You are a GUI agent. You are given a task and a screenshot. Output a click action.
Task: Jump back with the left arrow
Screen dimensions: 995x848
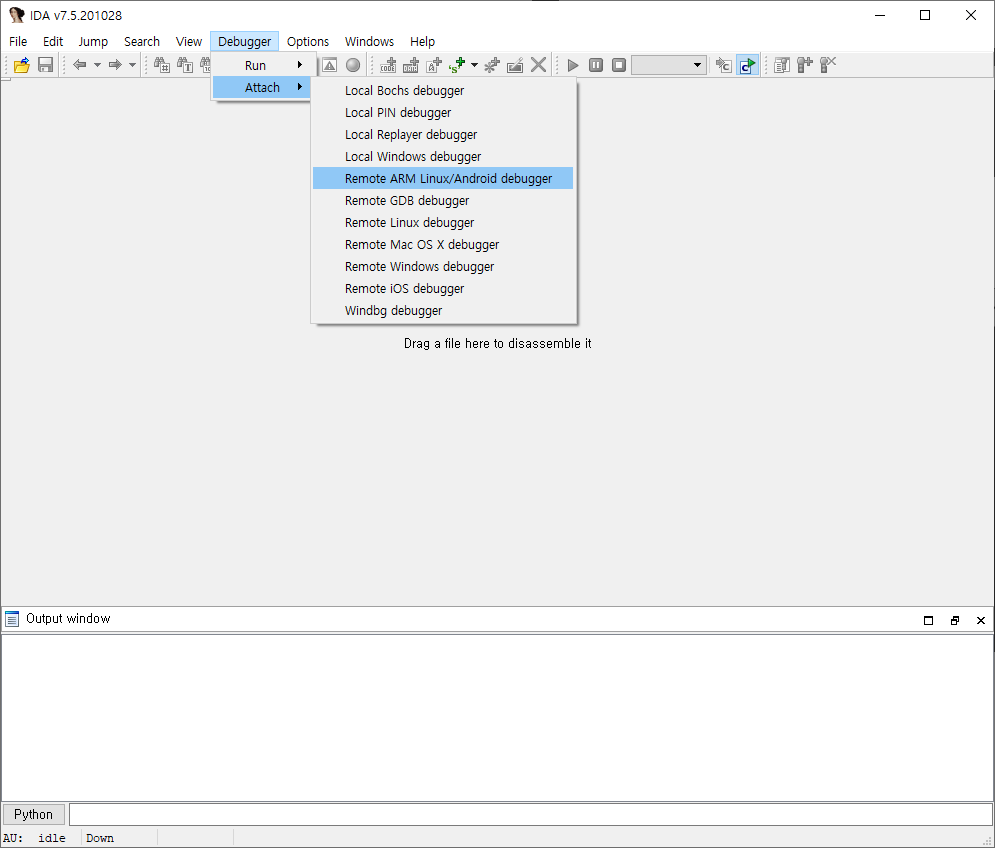coord(80,65)
